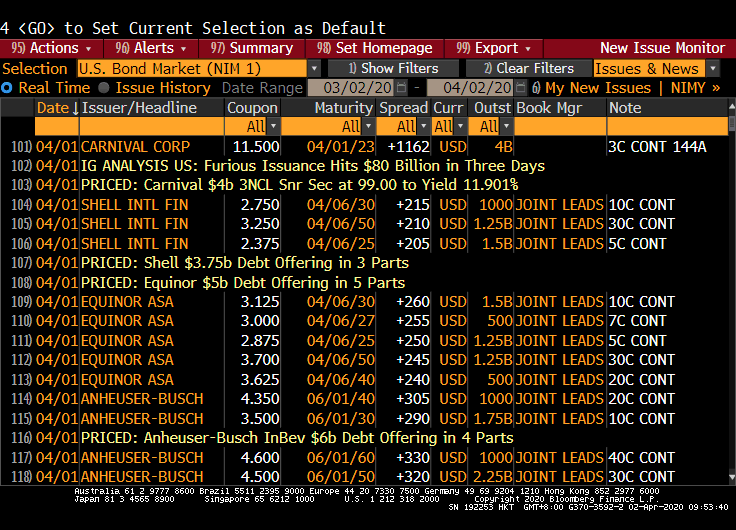Click the 40C CONT note
736x530 pixels.
(x=641, y=458)
